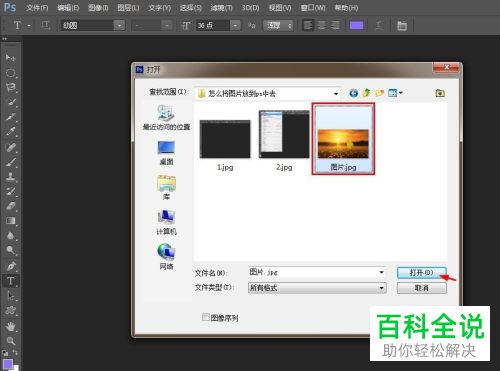Toggle text orientation in options bar
Image resolution: width=500 pixels, height=371 pixels.
(x=45, y=25)
